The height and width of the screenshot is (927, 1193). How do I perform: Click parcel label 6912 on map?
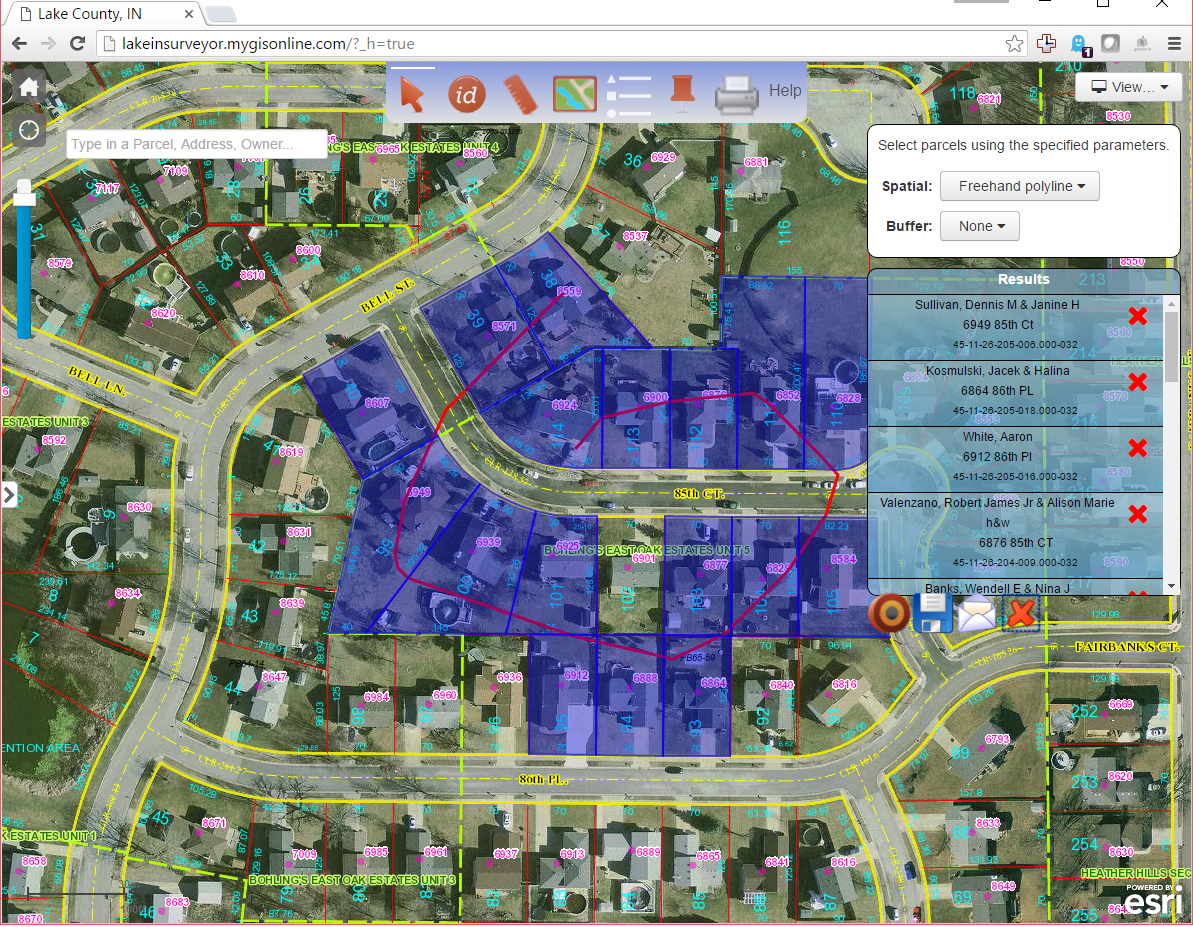pos(576,675)
